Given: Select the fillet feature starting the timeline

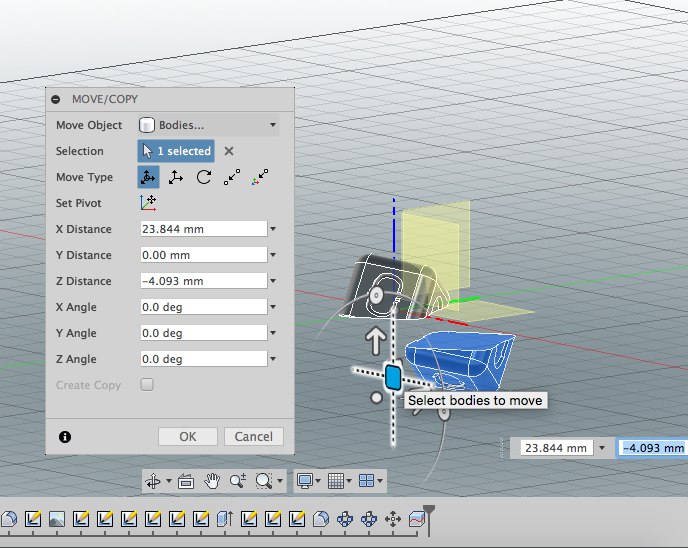Looking at the screenshot, I should [x=9, y=519].
